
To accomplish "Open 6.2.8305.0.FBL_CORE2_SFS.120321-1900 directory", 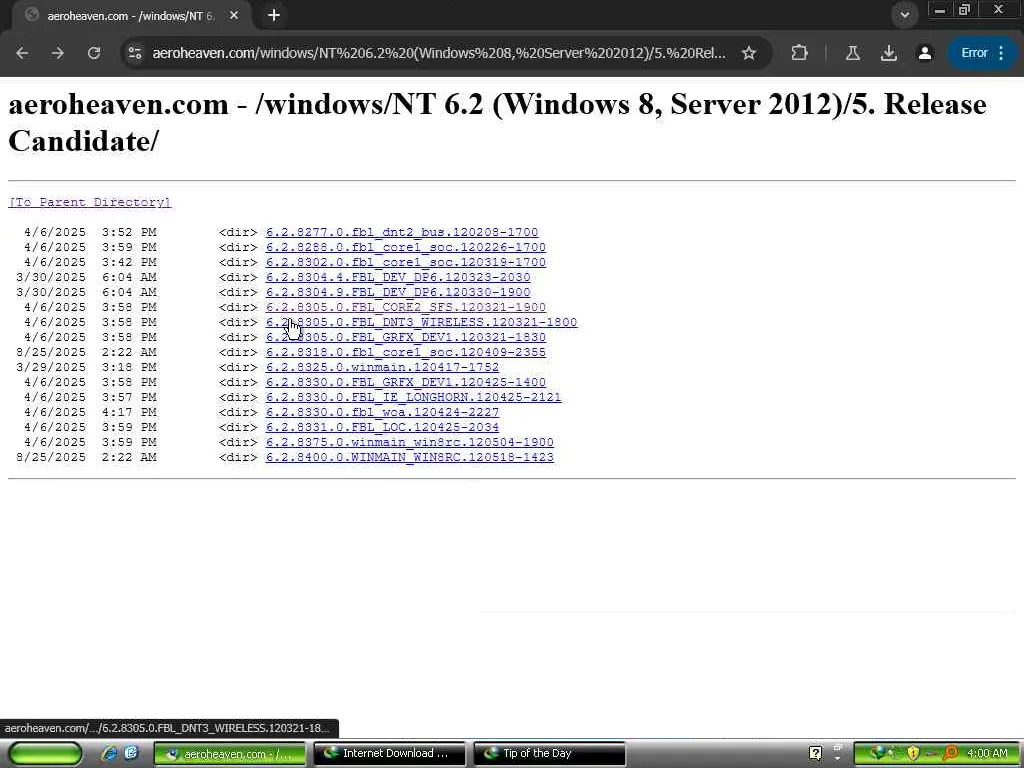I will tap(406, 307).
